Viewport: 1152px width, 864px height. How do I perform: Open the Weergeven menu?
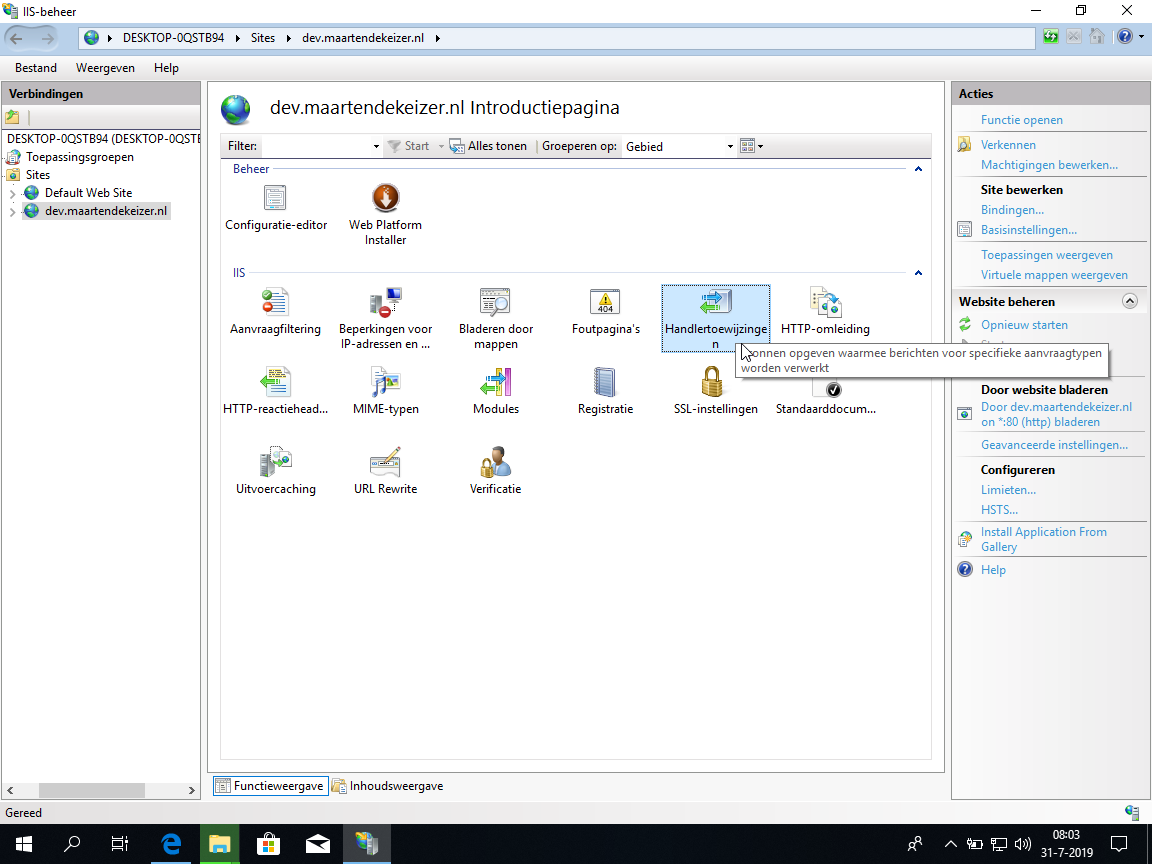click(105, 68)
